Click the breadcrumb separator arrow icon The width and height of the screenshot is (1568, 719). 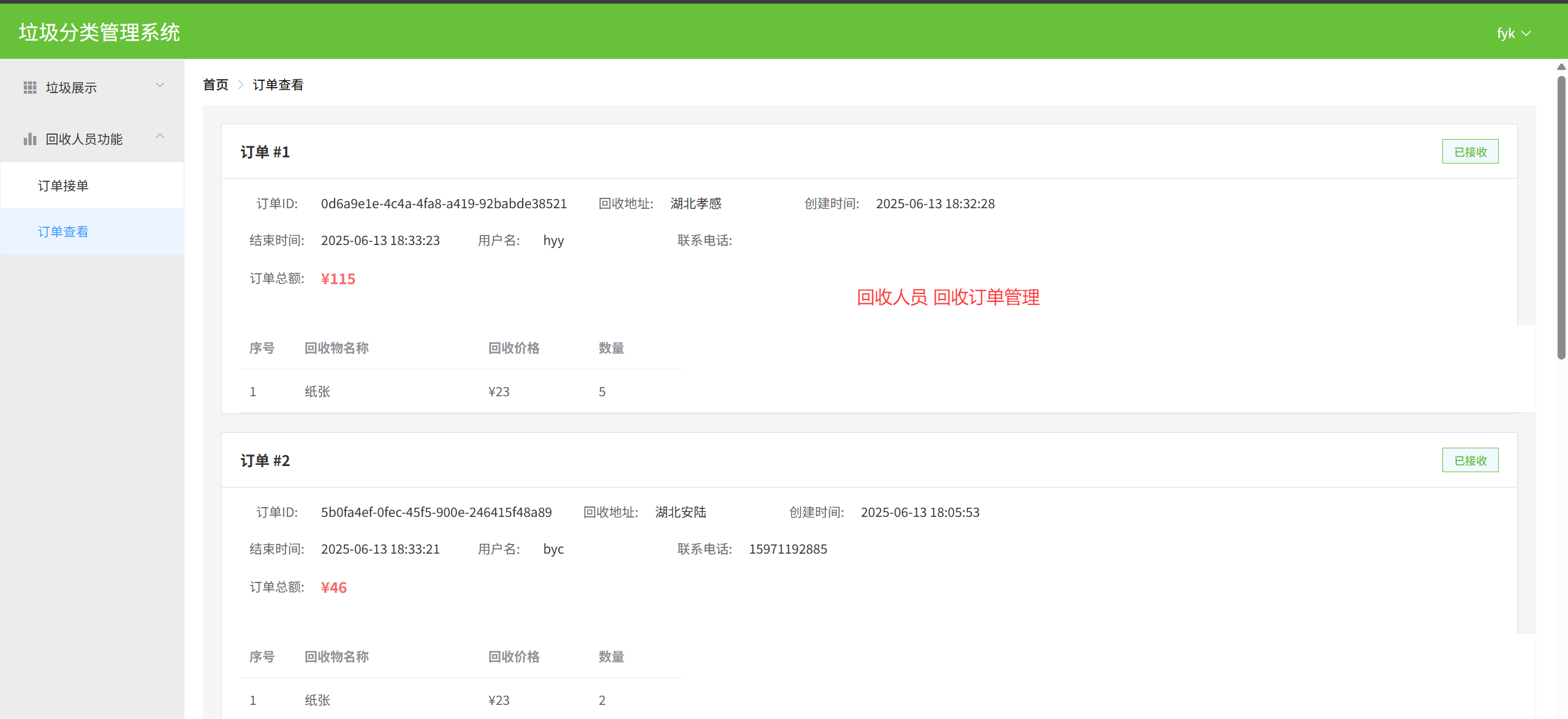pos(240,85)
